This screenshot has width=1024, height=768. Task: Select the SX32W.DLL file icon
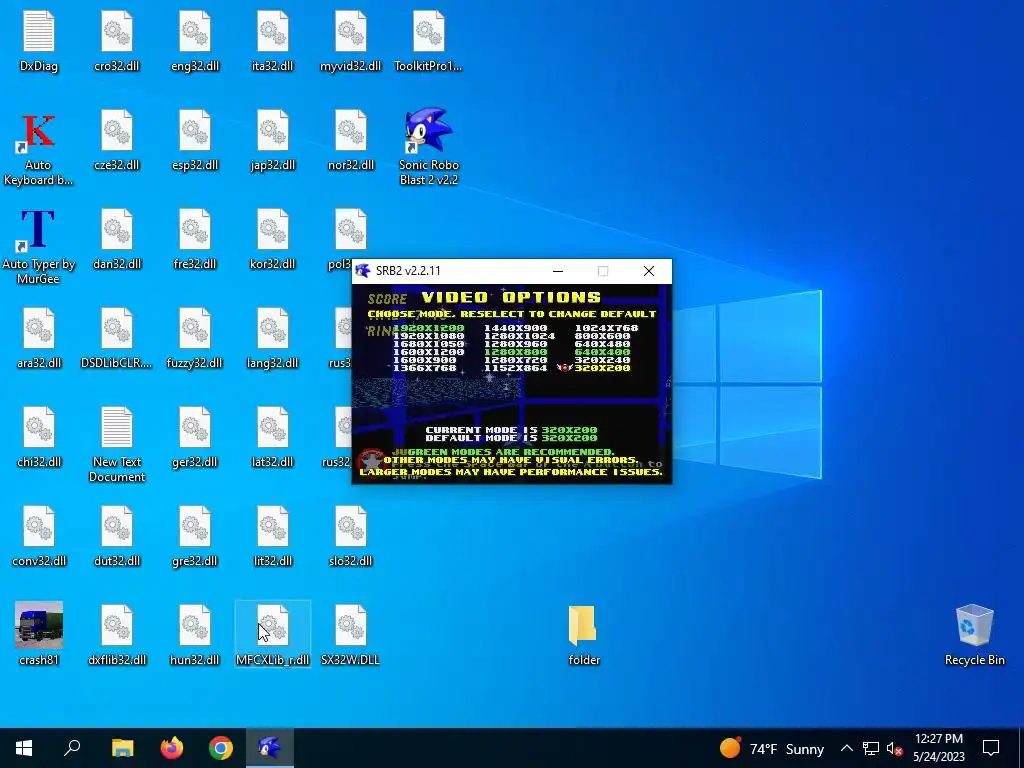click(350, 626)
